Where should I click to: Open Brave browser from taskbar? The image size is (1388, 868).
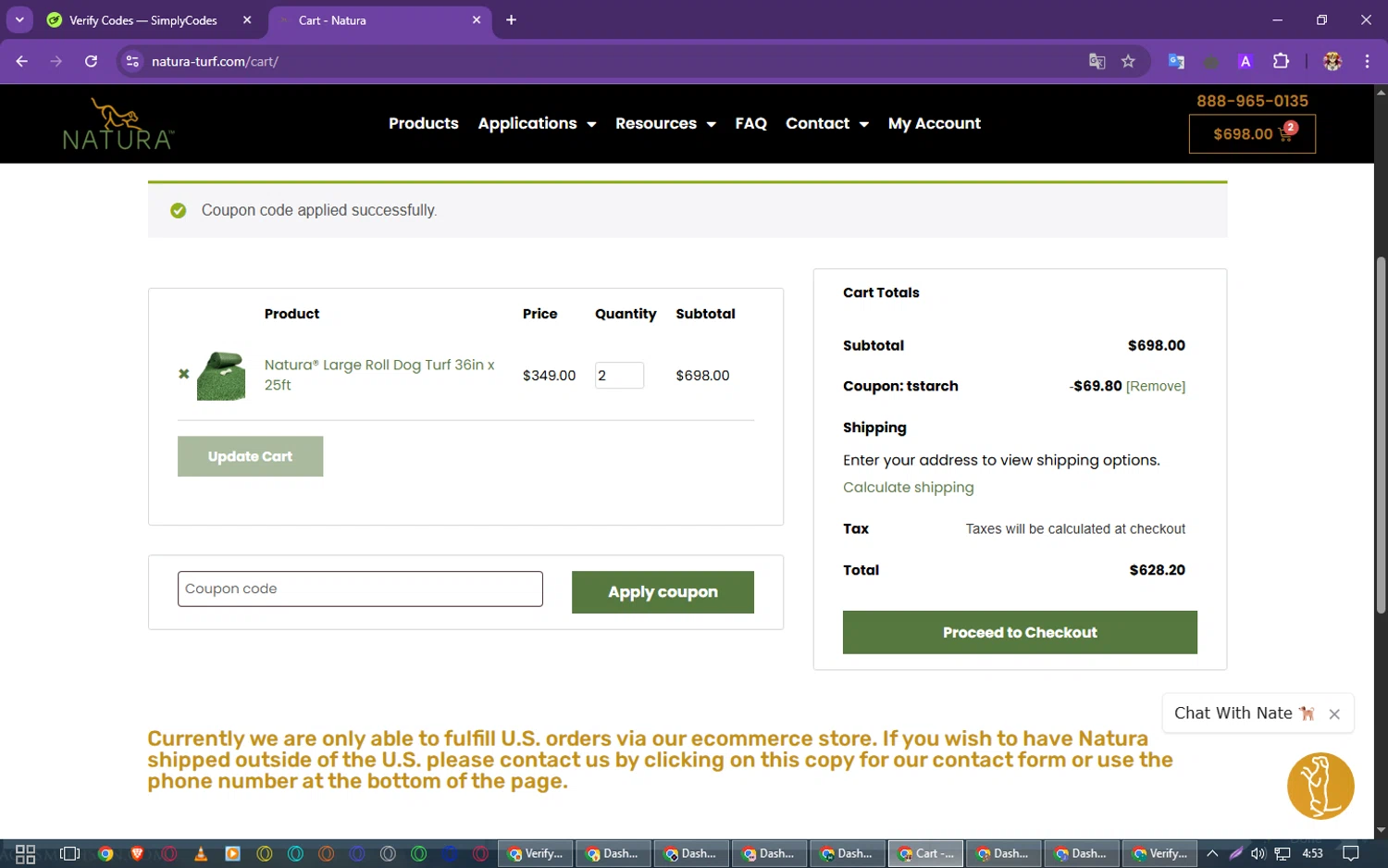coord(137,854)
